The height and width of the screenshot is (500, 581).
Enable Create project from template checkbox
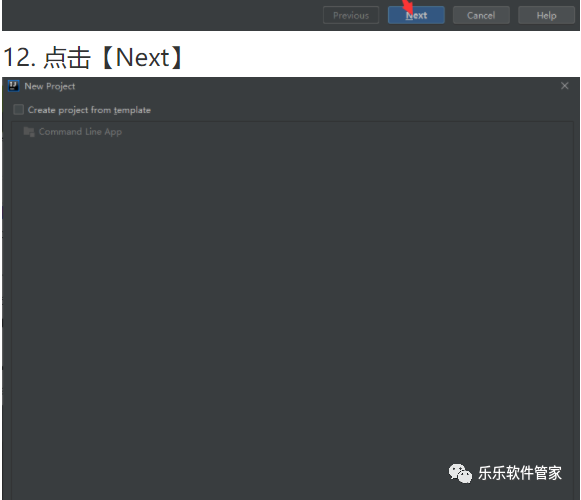(19, 110)
